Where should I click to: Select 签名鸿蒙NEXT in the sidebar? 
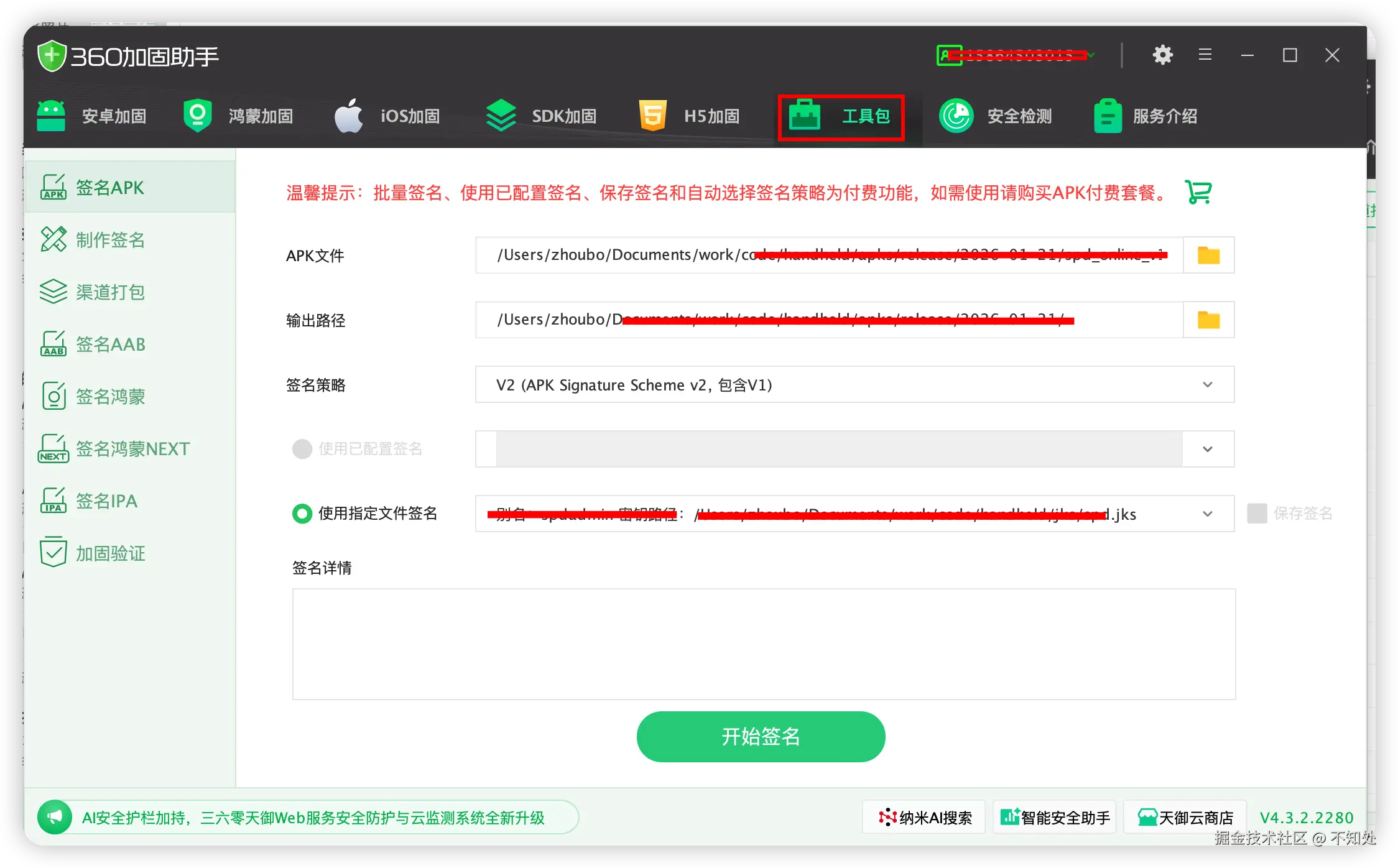point(130,448)
